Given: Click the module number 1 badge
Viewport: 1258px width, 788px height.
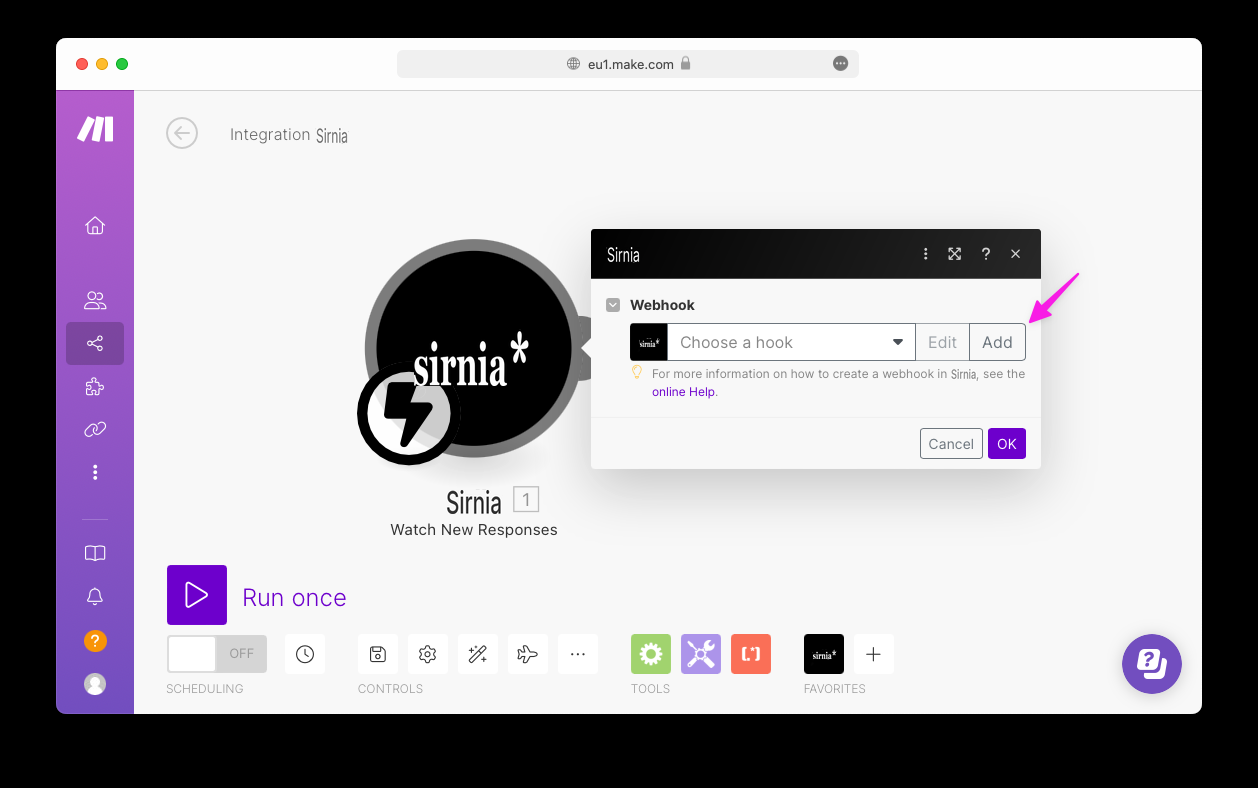Looking at the screenshot, I should click(526, 499).
